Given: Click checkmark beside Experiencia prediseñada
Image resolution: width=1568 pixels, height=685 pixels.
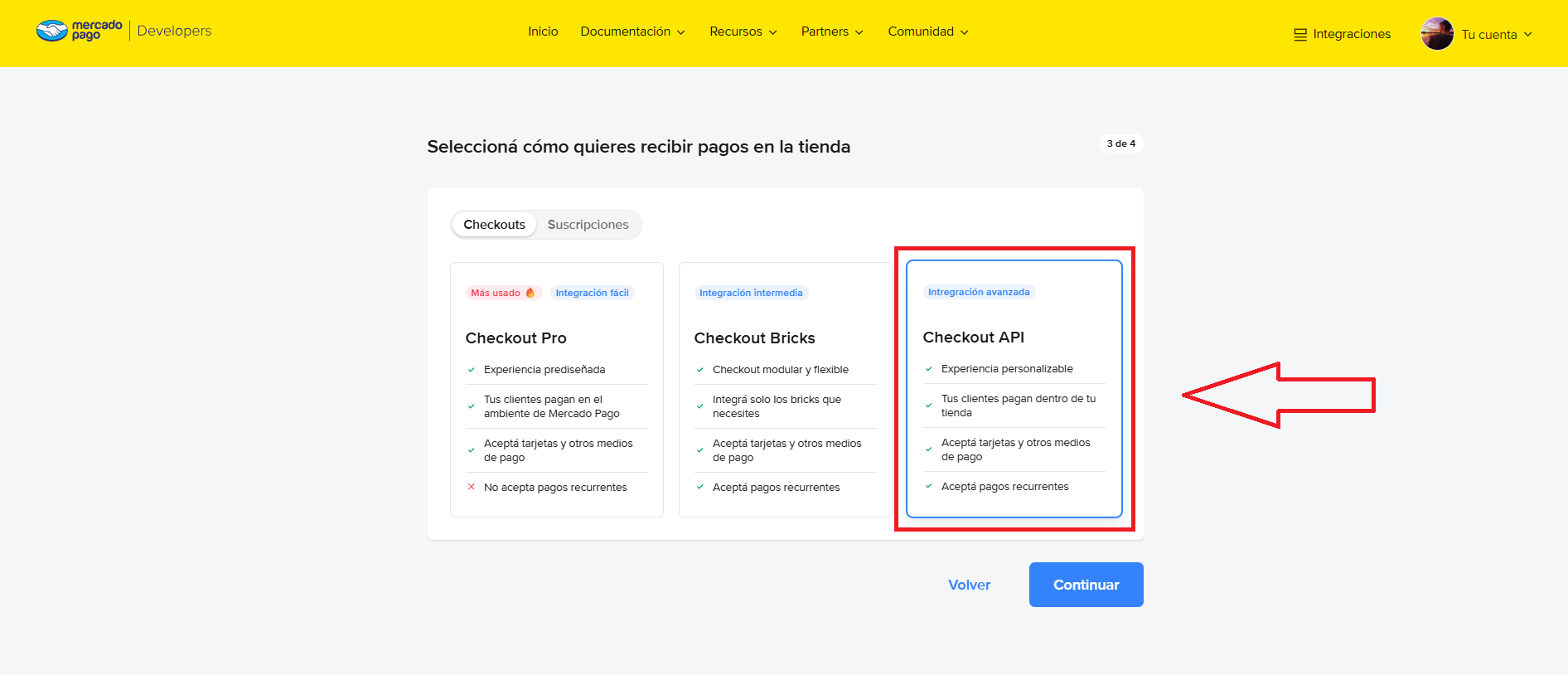Looking at the screenshot, I should tap(472, 370).
